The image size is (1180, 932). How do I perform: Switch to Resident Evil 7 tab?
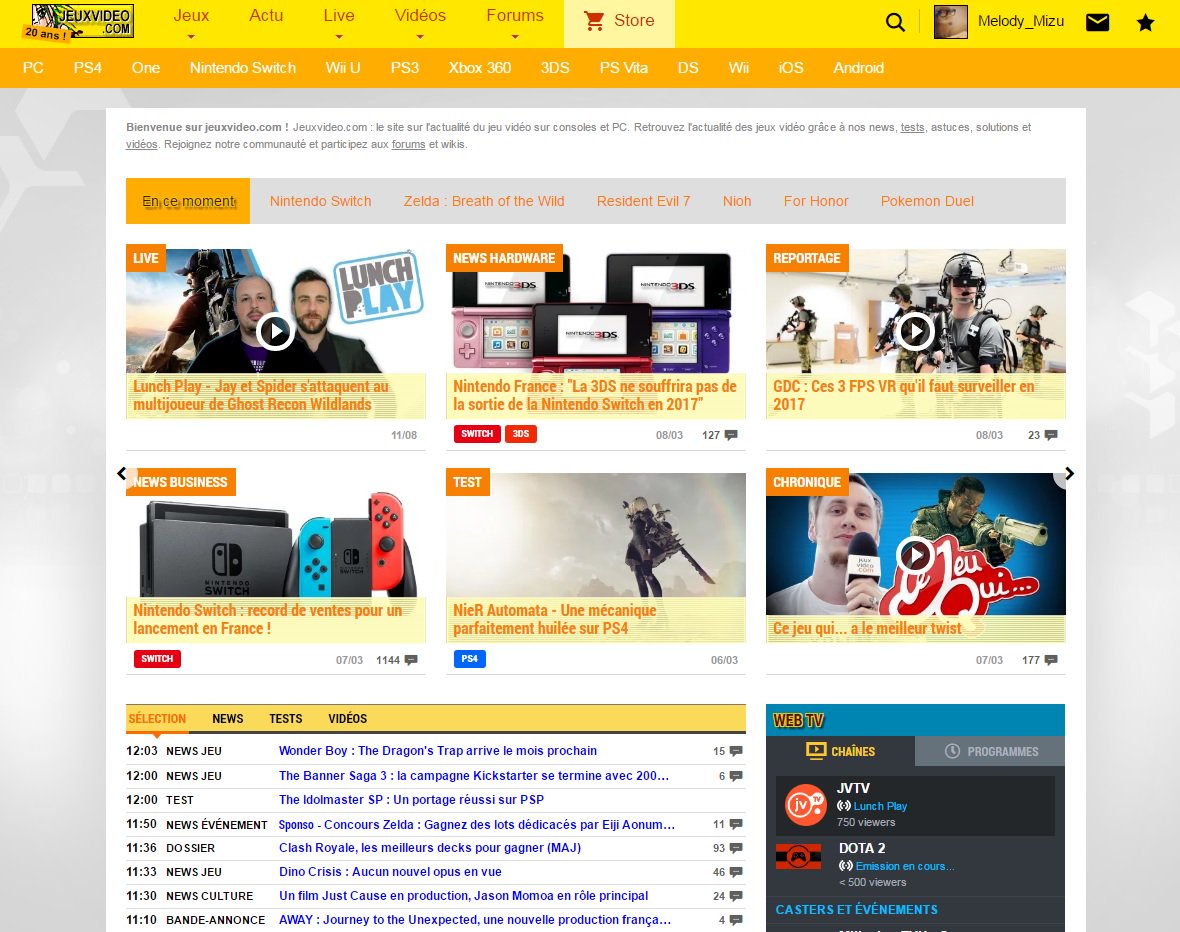tap(643, 201)
